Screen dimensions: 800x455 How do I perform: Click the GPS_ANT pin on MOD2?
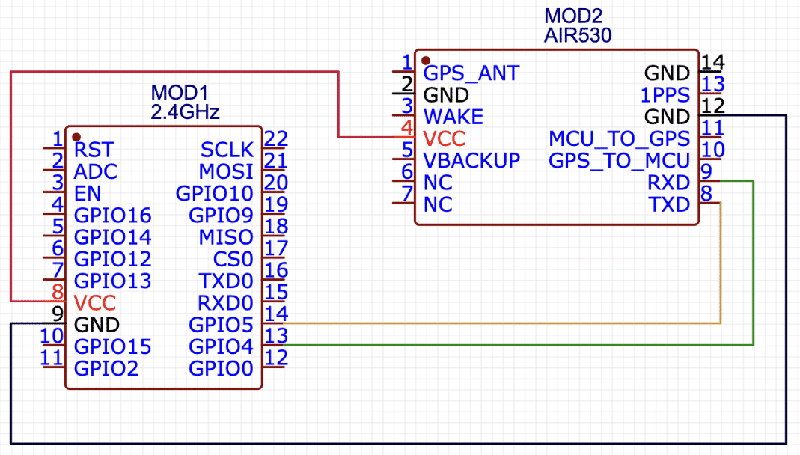point(471,74)
